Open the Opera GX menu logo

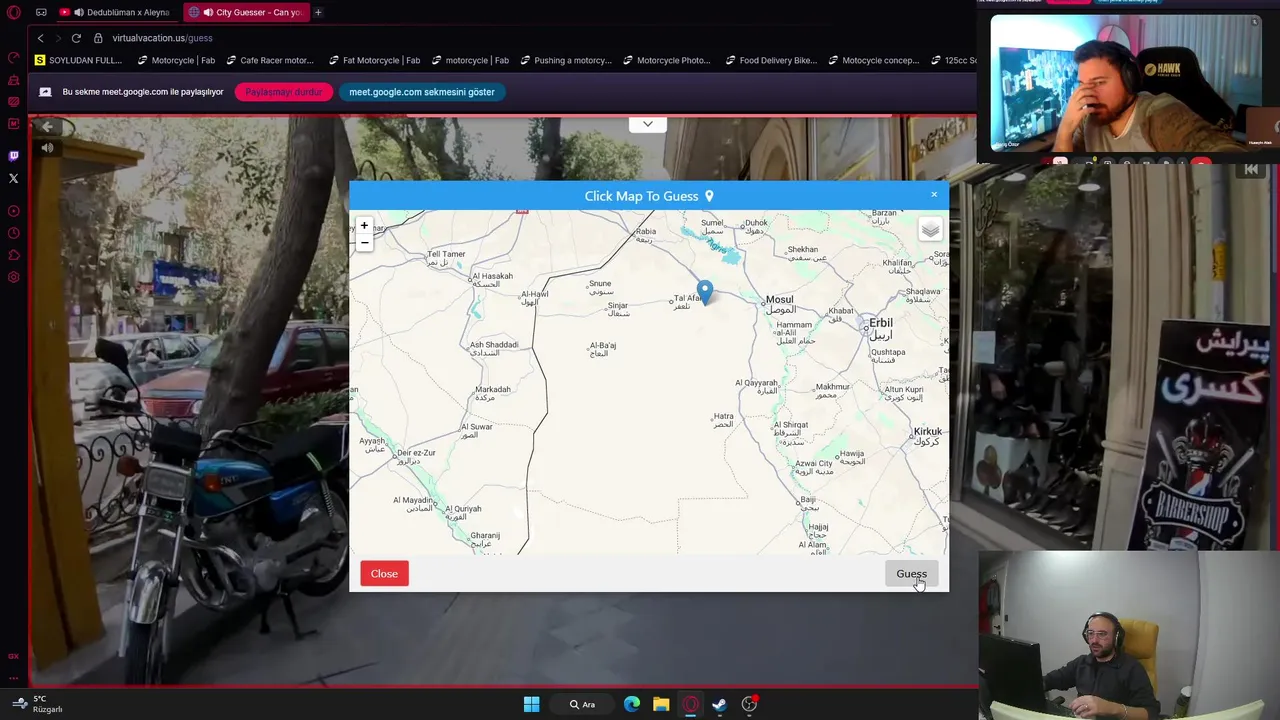pyautogui.click(x=13, y=12)
